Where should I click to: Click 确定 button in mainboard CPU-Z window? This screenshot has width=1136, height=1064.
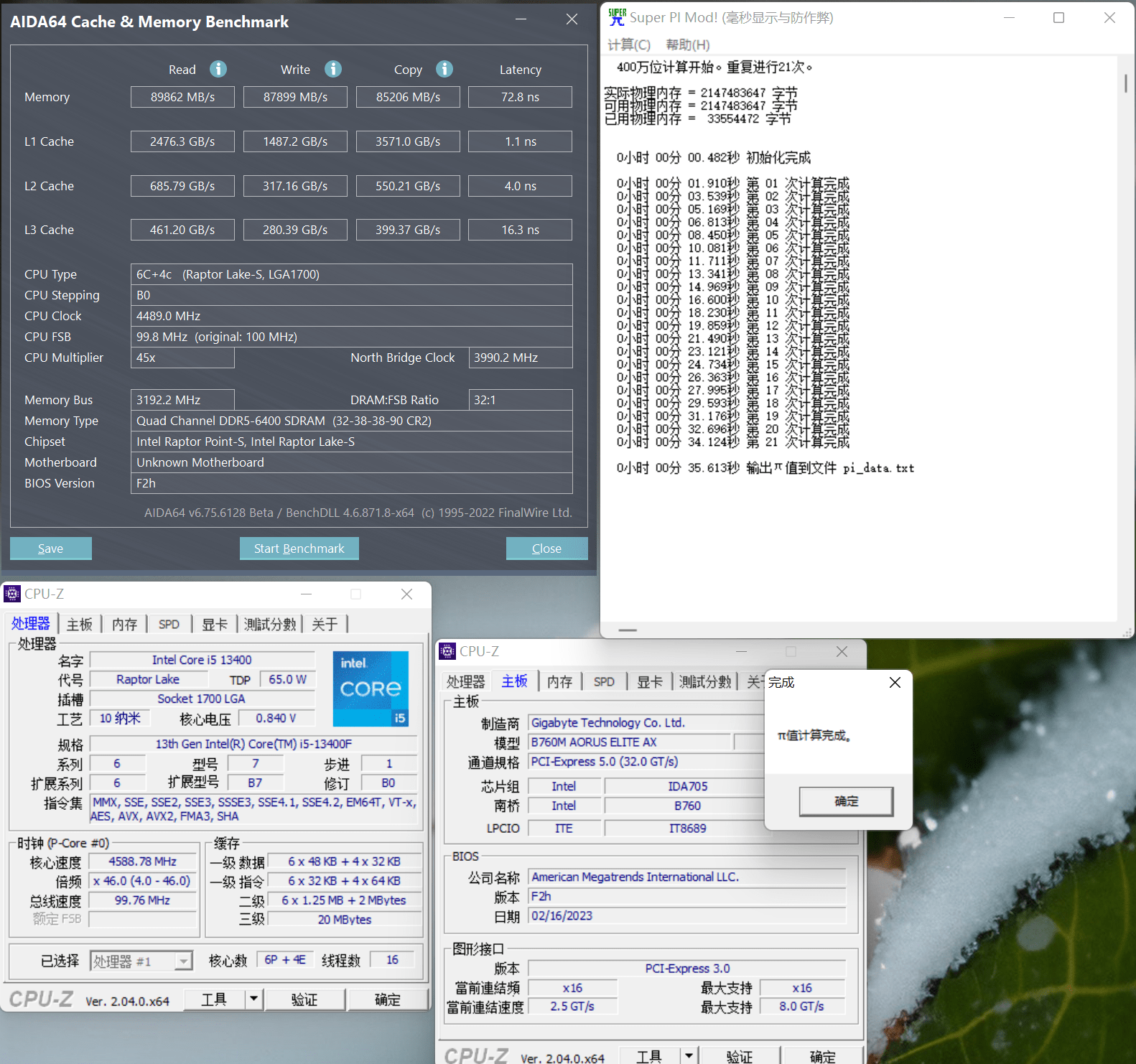(x=823, y=1056)
